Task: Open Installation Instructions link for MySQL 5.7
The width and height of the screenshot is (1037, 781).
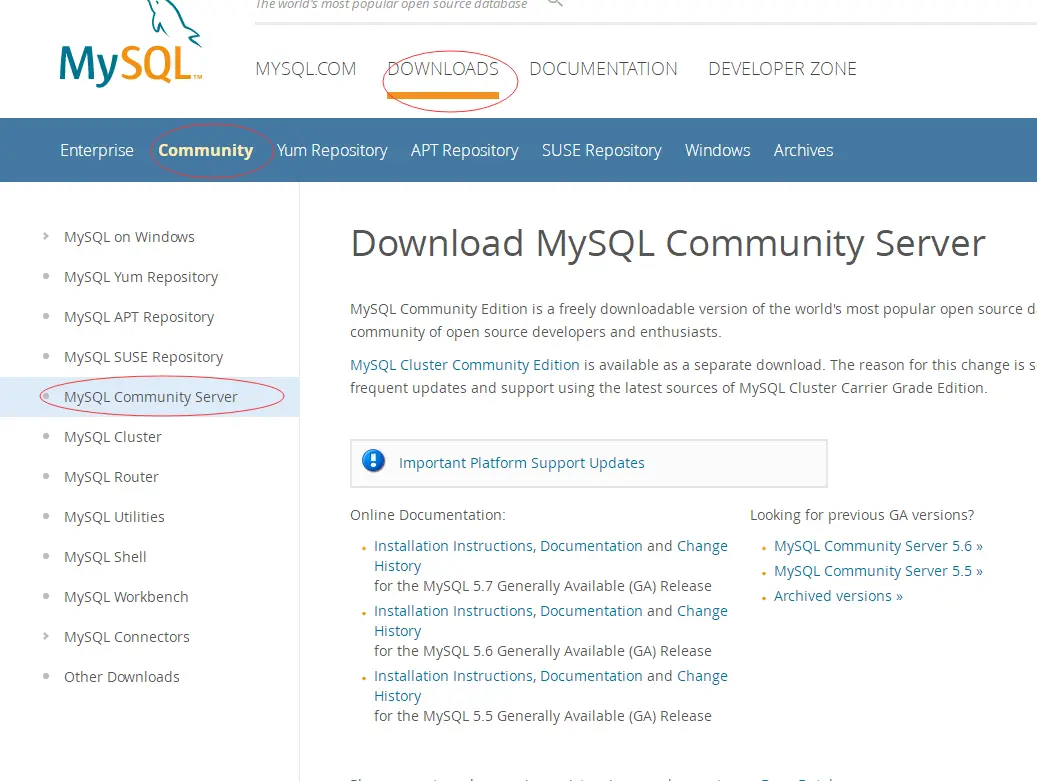Action: pyautogui.click(x=454, y=546)
